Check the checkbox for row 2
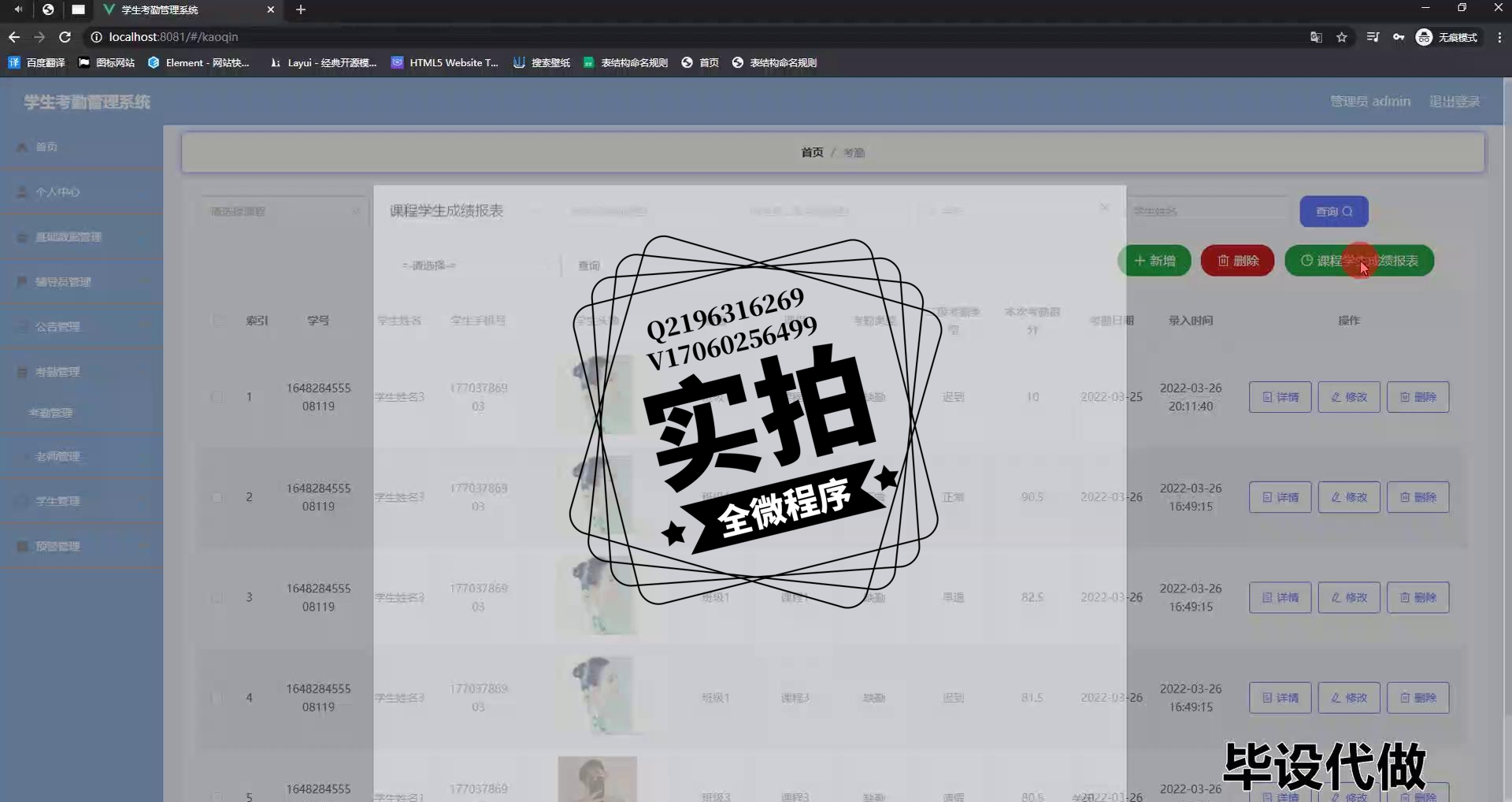 pos(217,497)
